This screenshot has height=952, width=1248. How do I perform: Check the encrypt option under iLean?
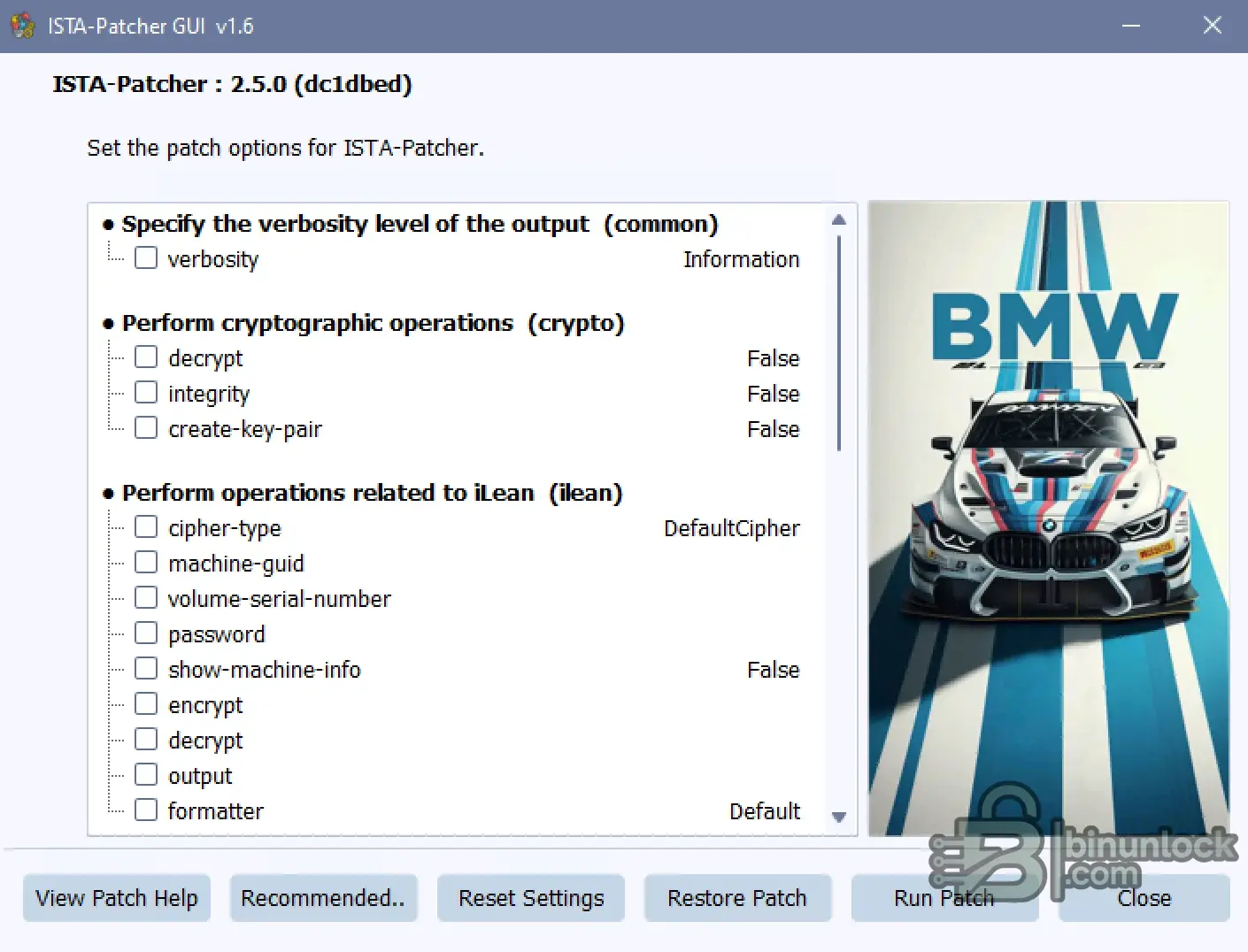click(x=146, y=702)
